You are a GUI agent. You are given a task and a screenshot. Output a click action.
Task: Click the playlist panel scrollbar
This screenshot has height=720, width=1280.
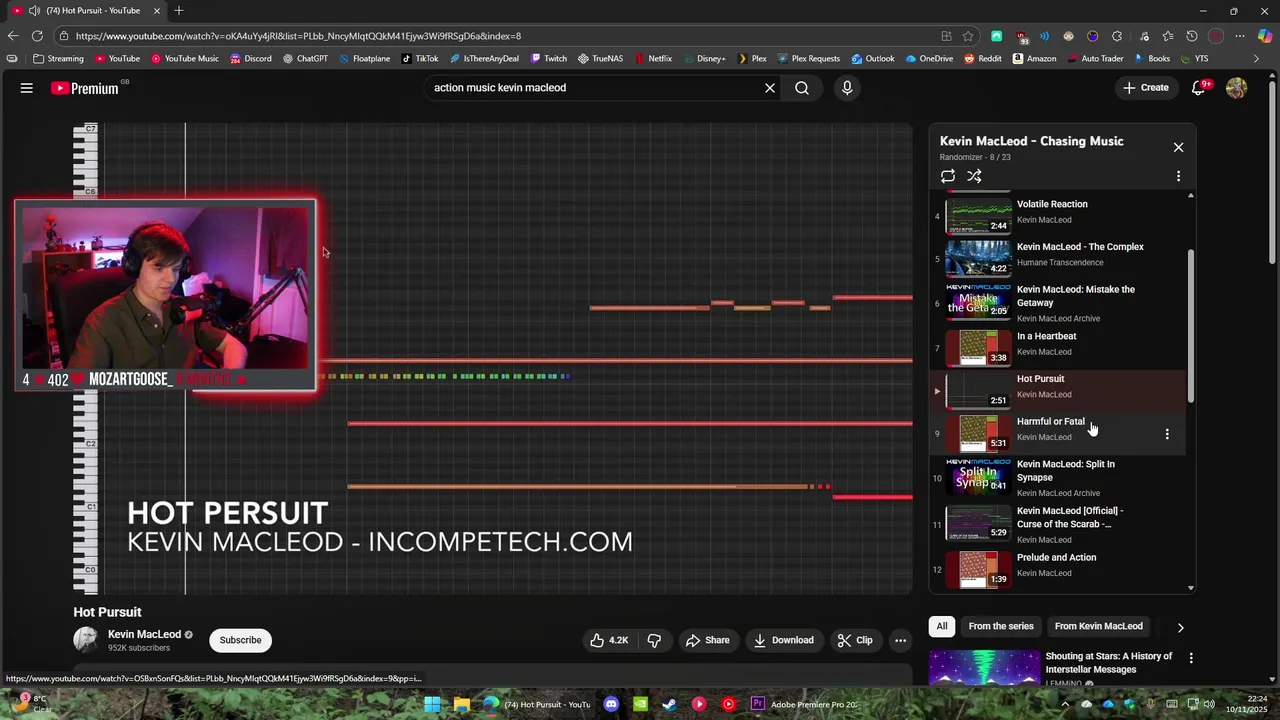[1190, 328]
